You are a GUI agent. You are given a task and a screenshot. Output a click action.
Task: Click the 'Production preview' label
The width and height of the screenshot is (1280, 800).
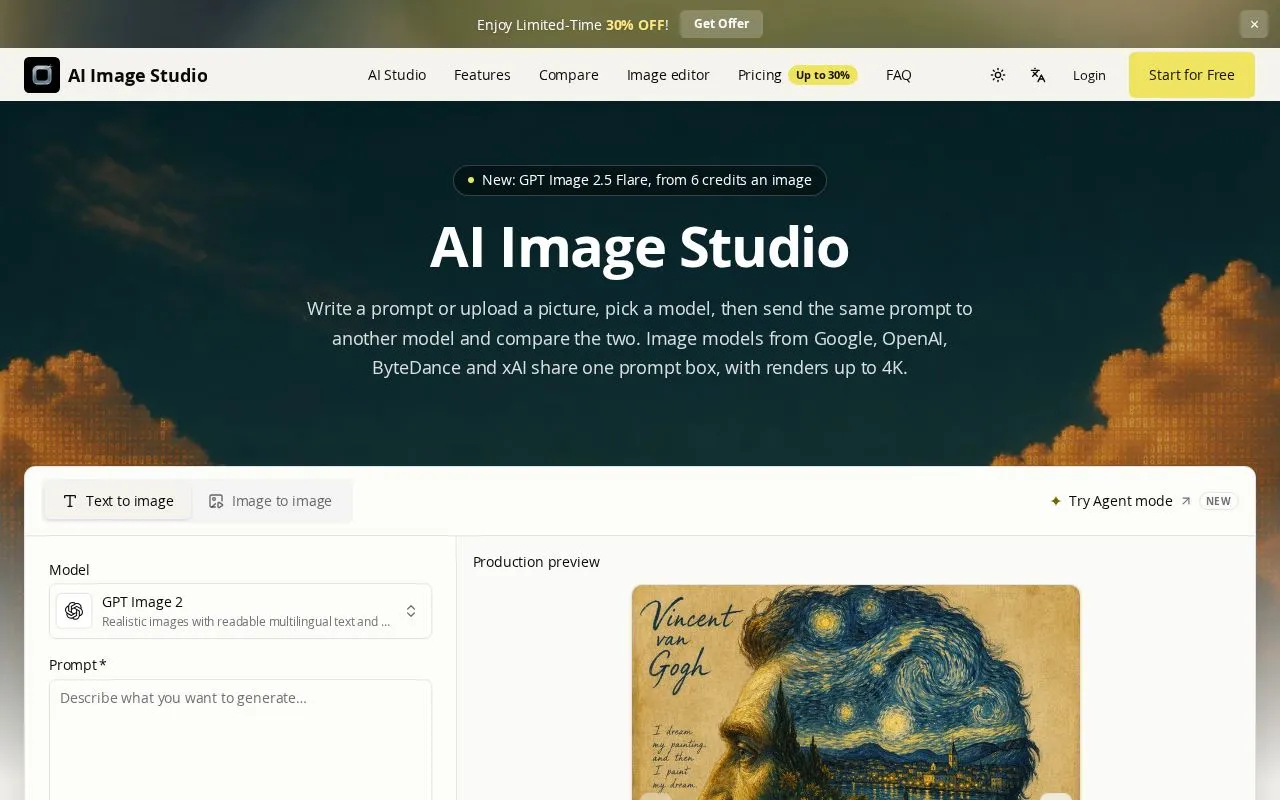pyautogui.click(x=536, y=562)
